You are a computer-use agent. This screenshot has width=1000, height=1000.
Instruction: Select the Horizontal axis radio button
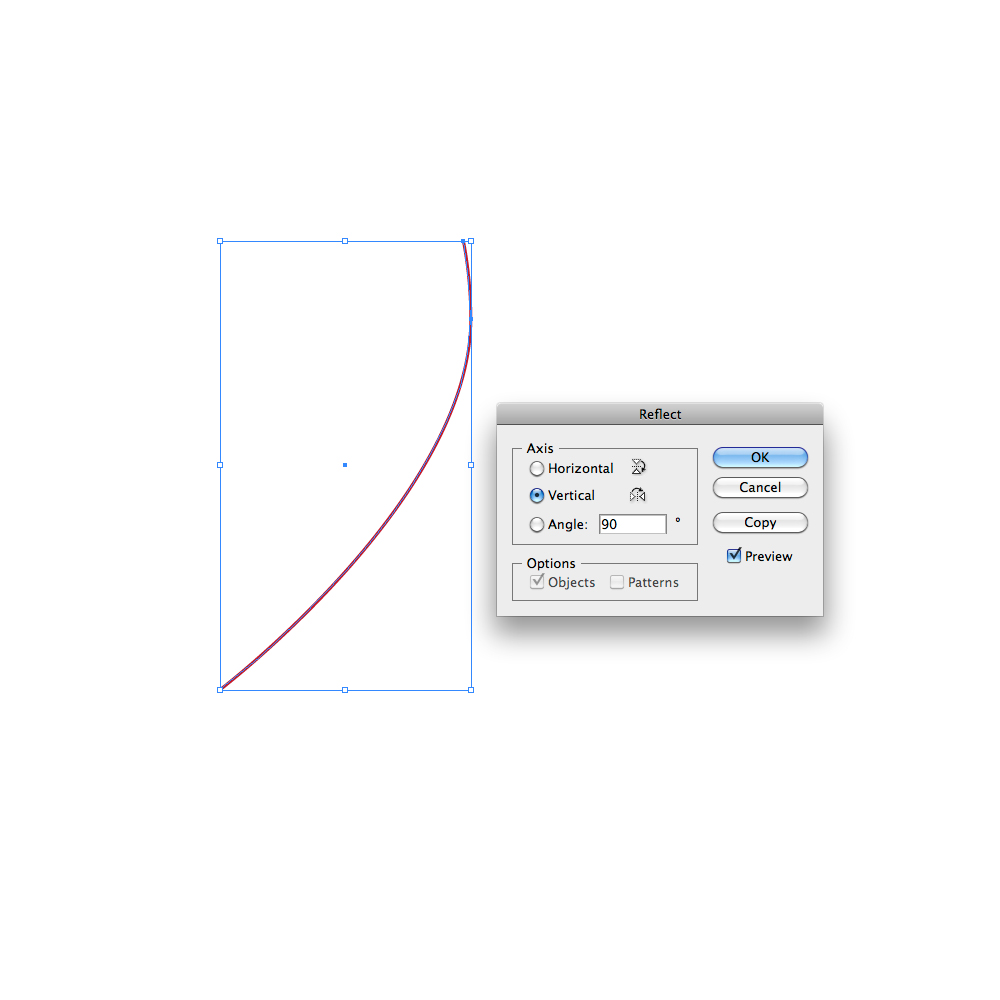537,469
